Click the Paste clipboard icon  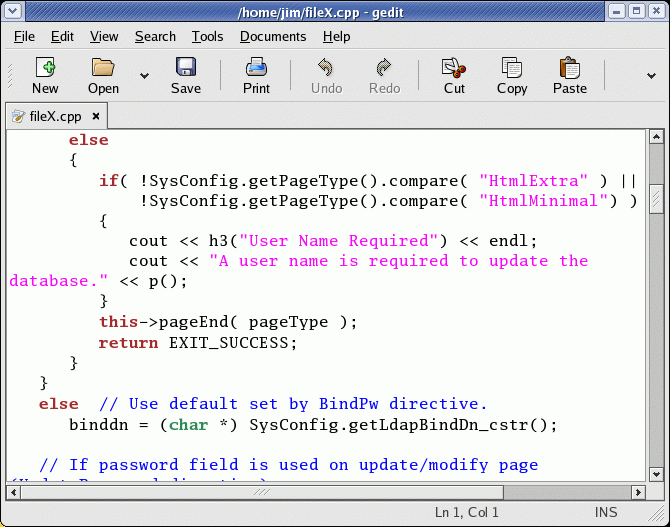click(570, 68)
